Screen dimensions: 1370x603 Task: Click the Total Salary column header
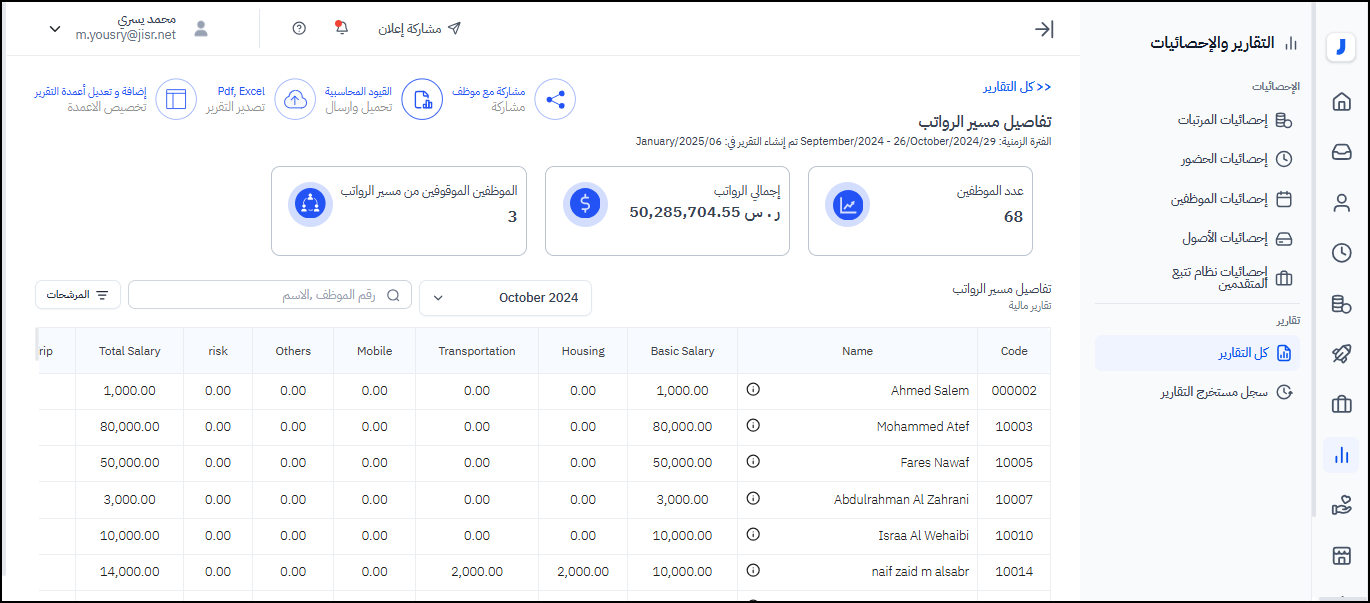tap(129, 351)
